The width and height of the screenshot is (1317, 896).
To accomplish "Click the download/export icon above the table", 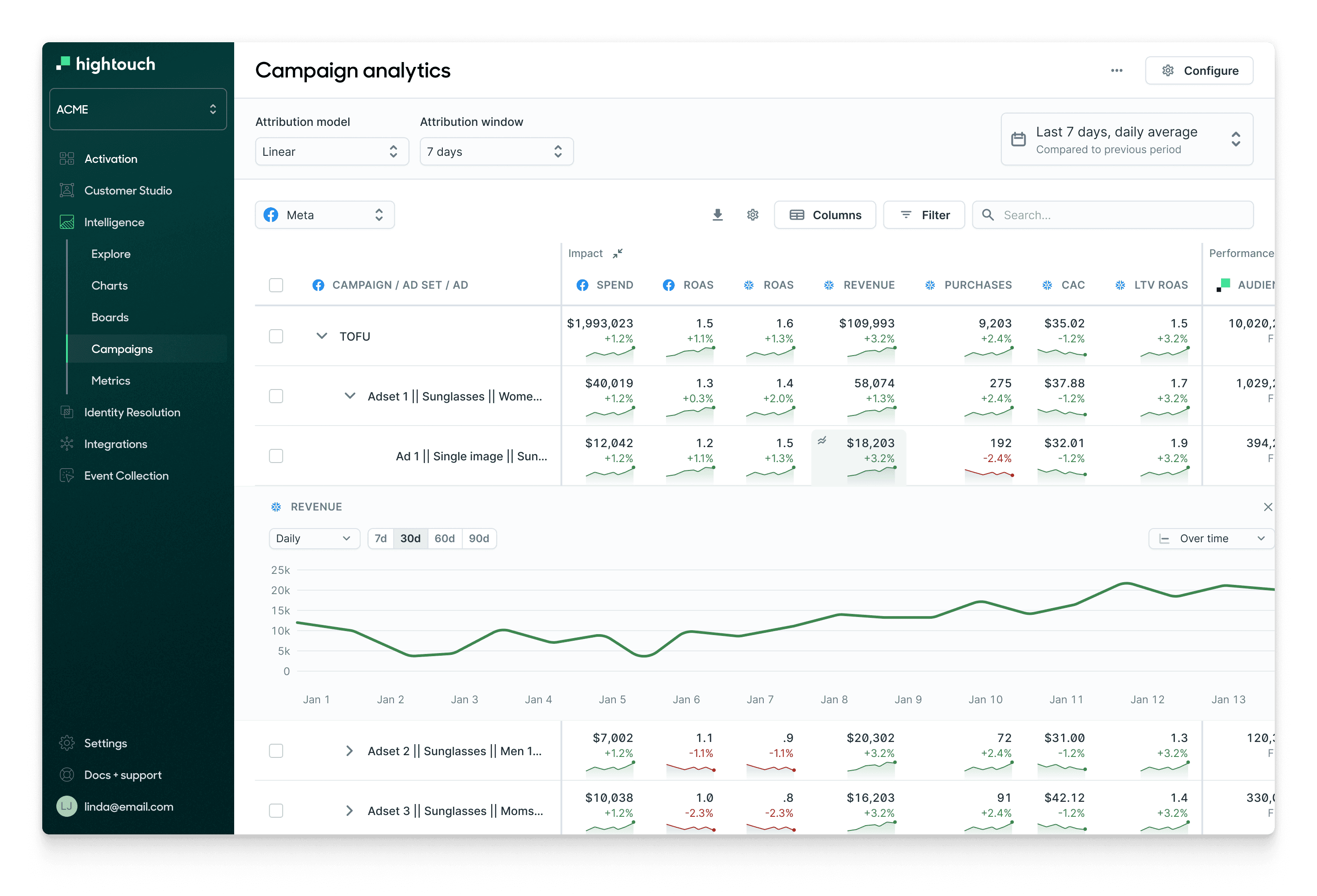I will (717, 215).
